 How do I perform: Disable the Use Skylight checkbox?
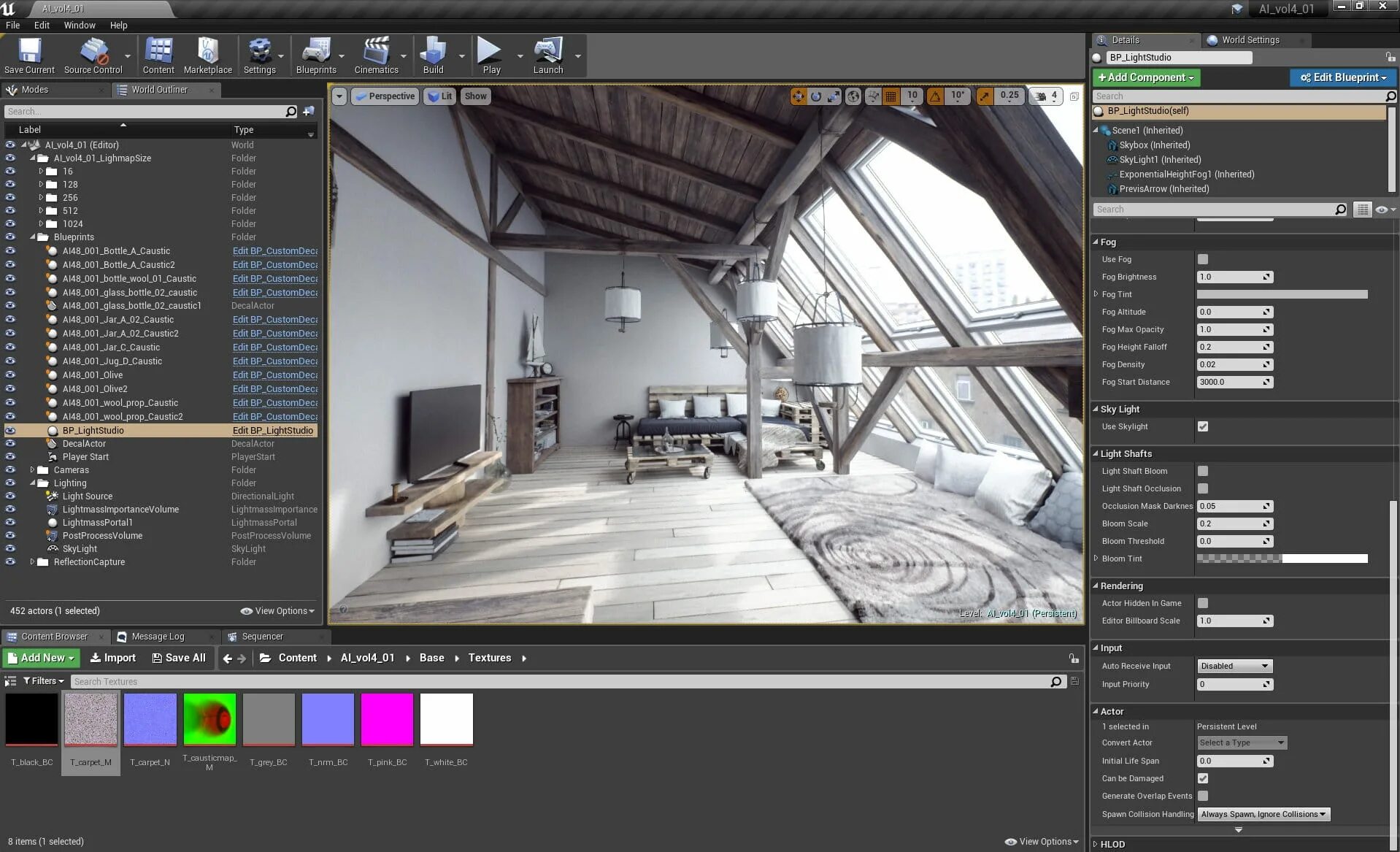pyautogui.click(x=1203, y=426)
